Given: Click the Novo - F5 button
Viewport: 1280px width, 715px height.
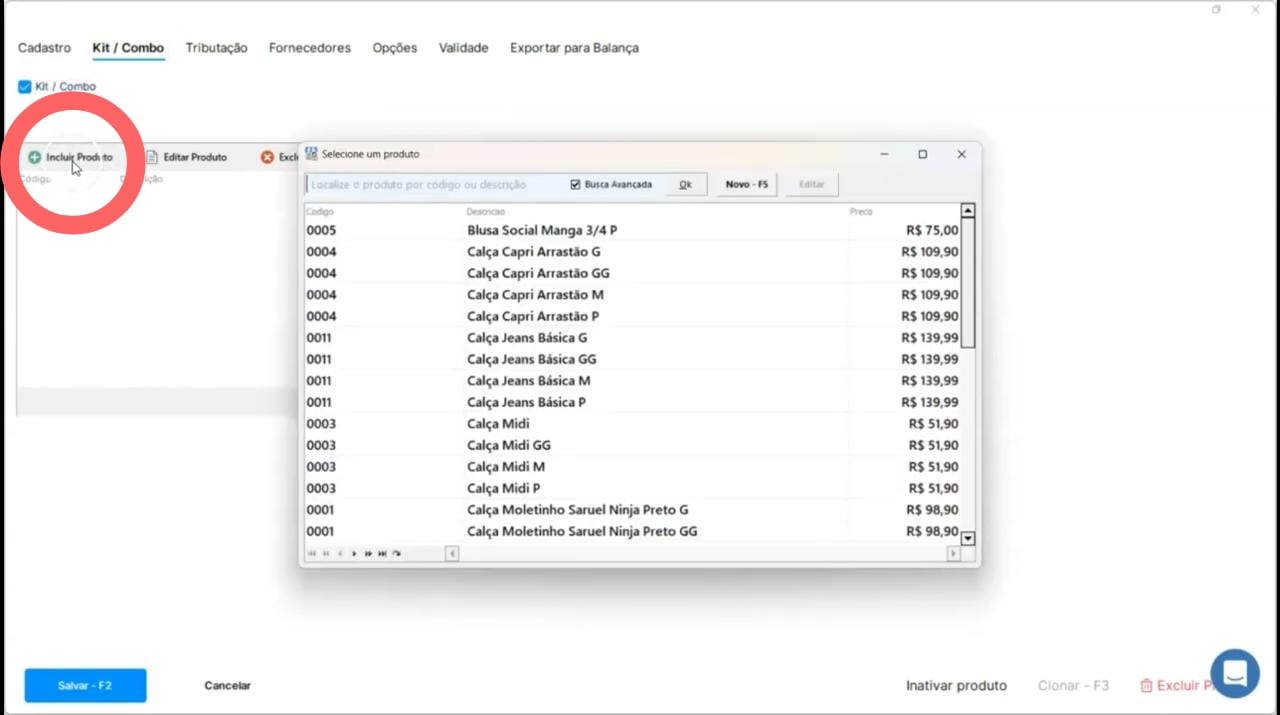Looking at the screenshot, I should point(745,184).
